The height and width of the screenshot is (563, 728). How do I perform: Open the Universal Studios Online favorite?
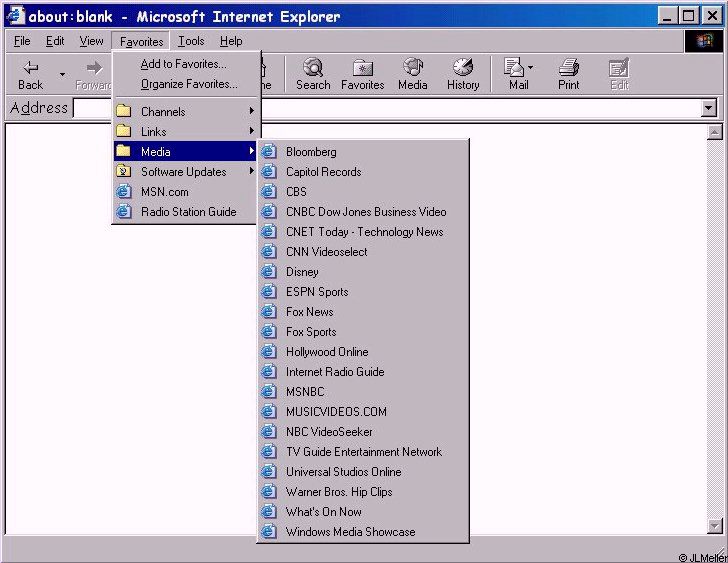(x=363, y=471)
